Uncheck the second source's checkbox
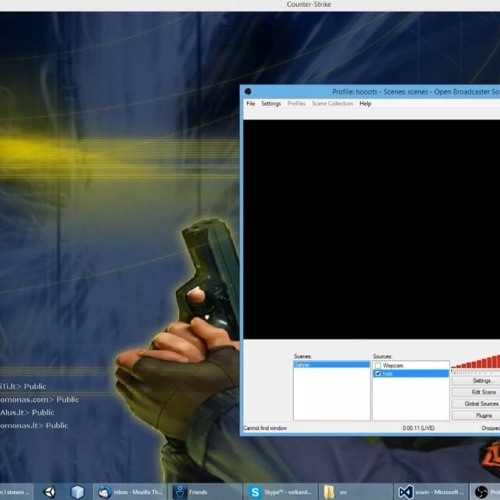Image resolution: width=500 pixels, height=500 pixels. click(378, 374)
